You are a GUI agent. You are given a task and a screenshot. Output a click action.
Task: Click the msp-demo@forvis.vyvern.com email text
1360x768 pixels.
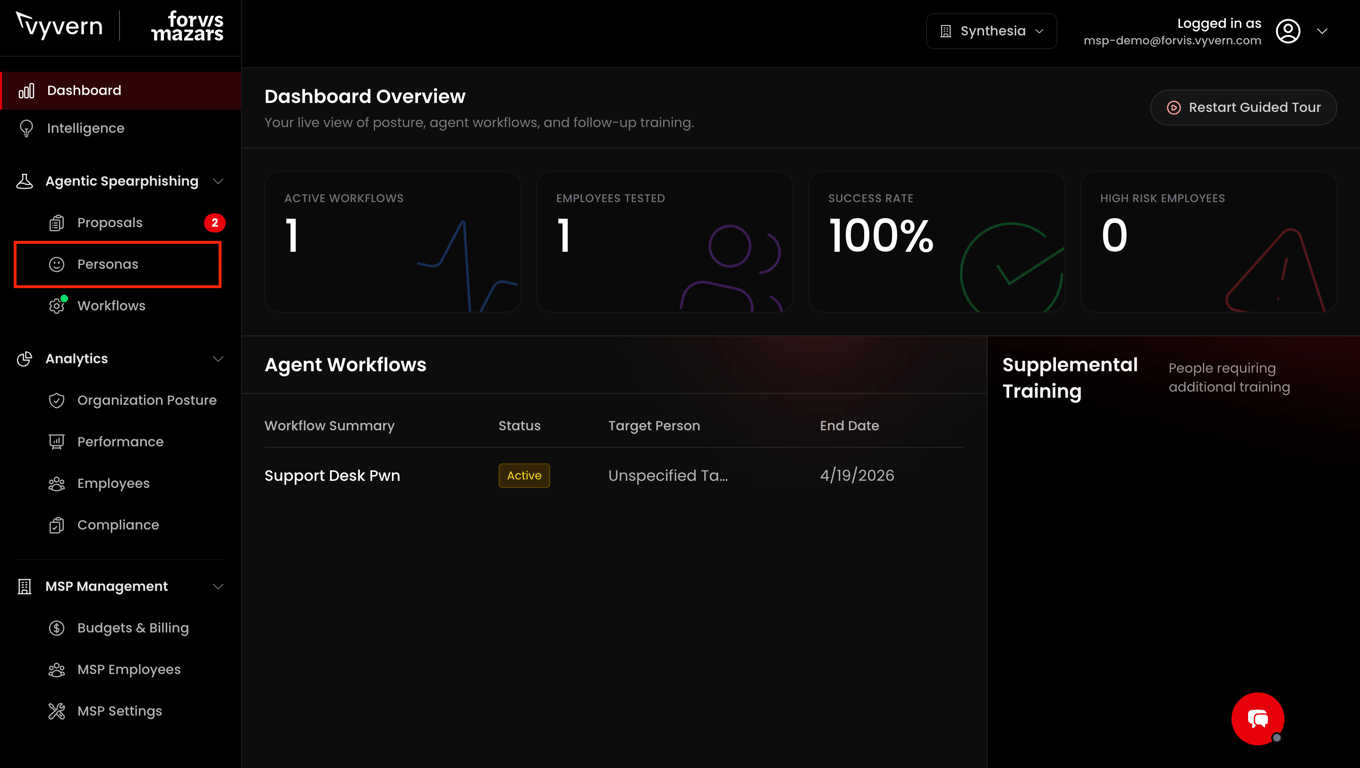pos(1172,41)
